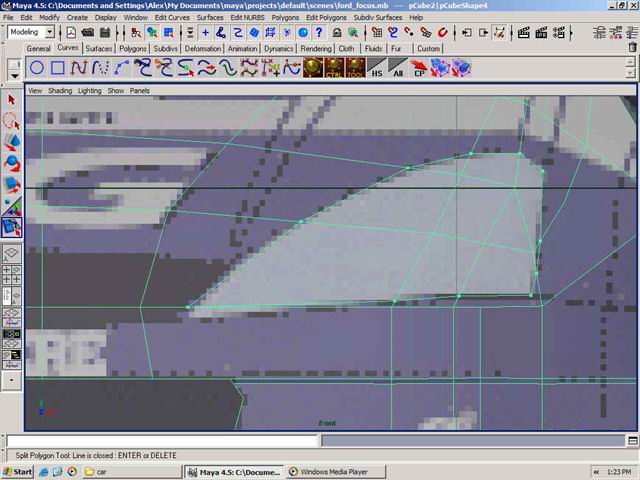Click the All shelf button
Screen dimensions: 640x480
(398, 69)
